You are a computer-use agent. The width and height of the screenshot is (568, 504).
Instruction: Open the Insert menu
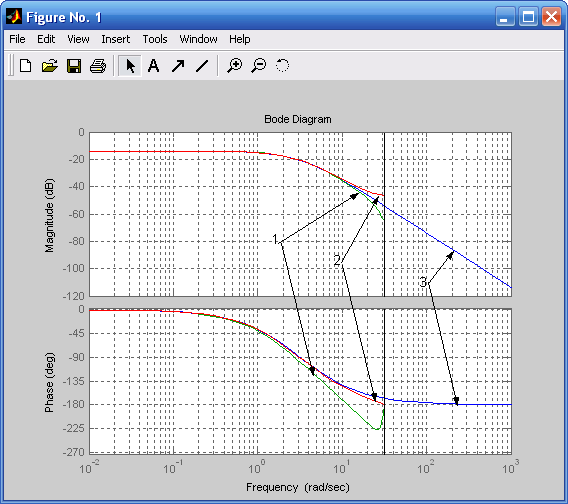(116, 39)
